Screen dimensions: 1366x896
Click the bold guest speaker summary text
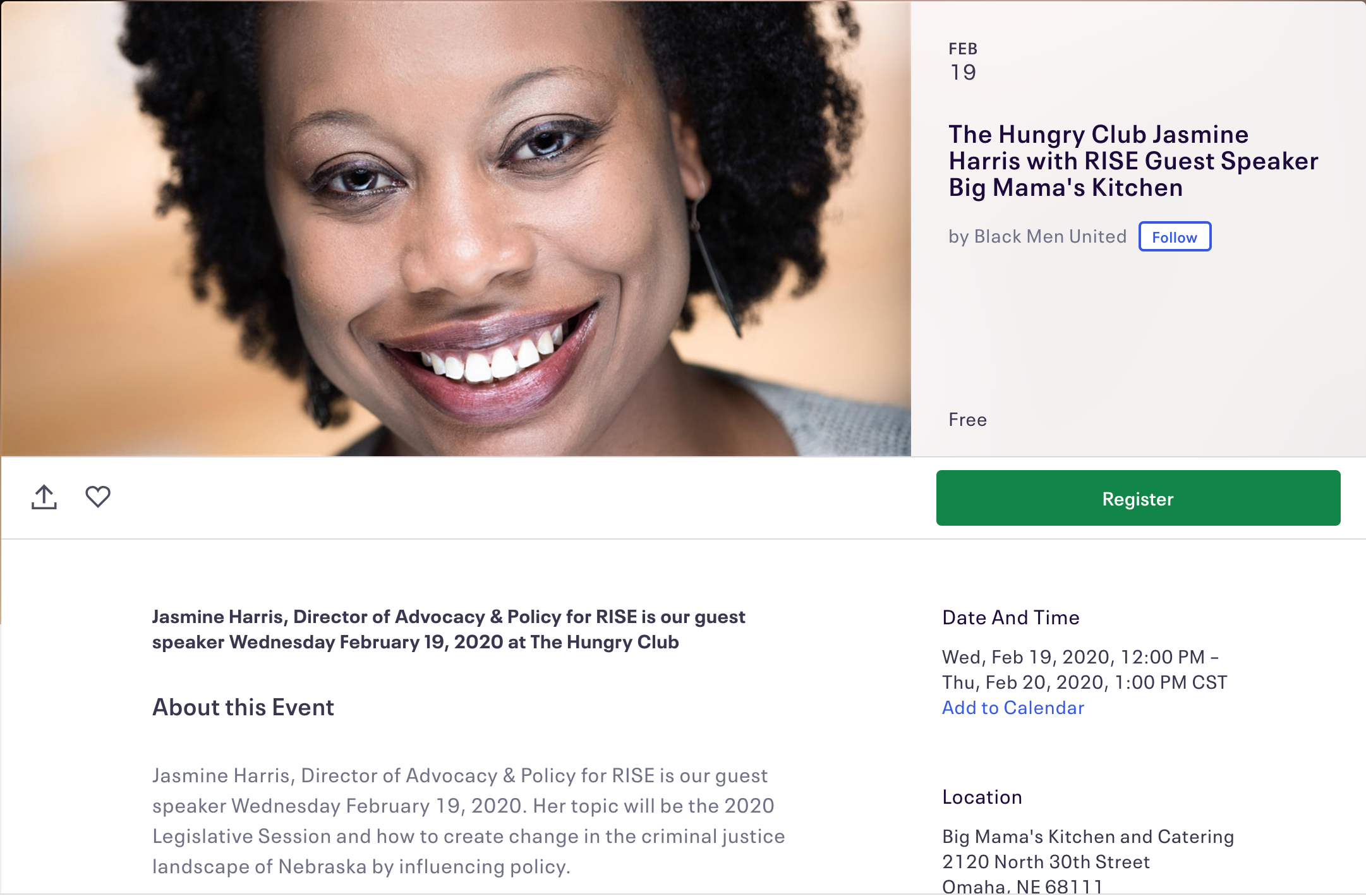tap(449, 629)
